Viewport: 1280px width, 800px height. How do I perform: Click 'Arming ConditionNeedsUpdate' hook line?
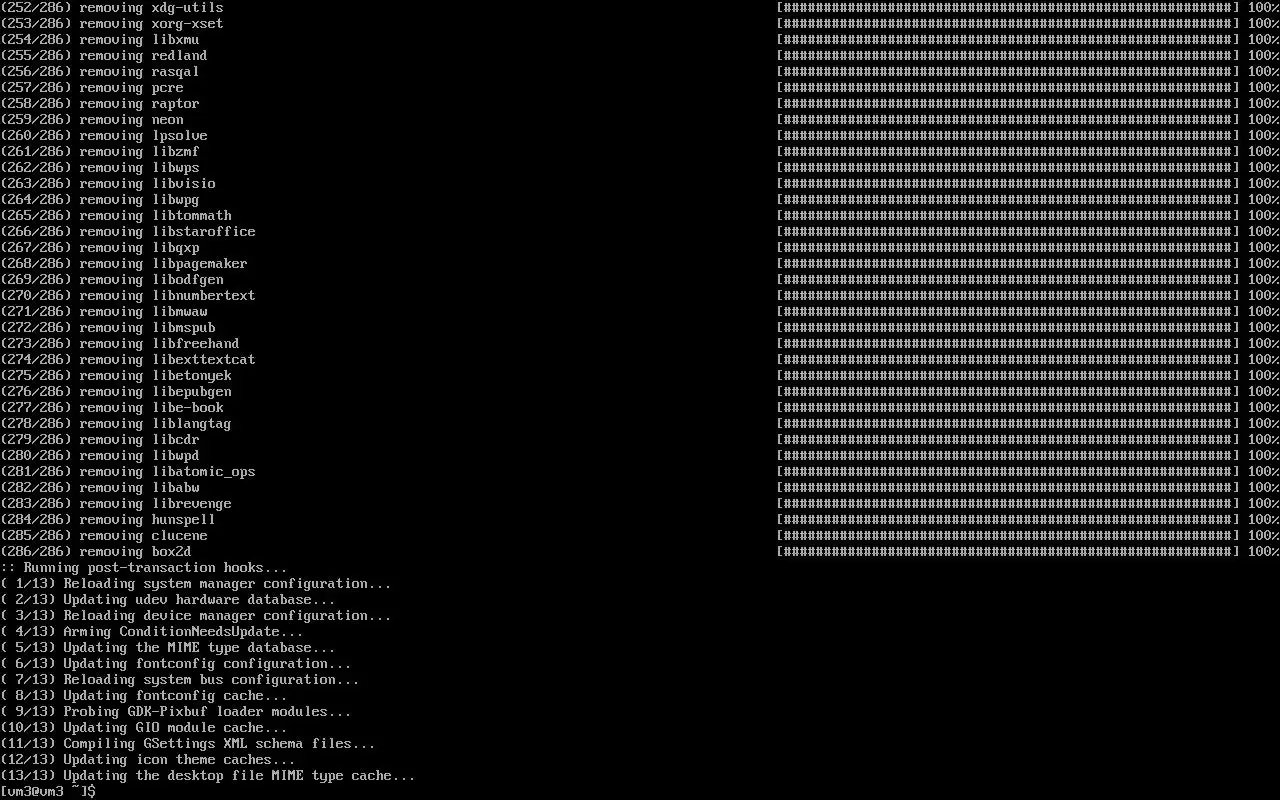pyautogui.click(x=152, y=631)
